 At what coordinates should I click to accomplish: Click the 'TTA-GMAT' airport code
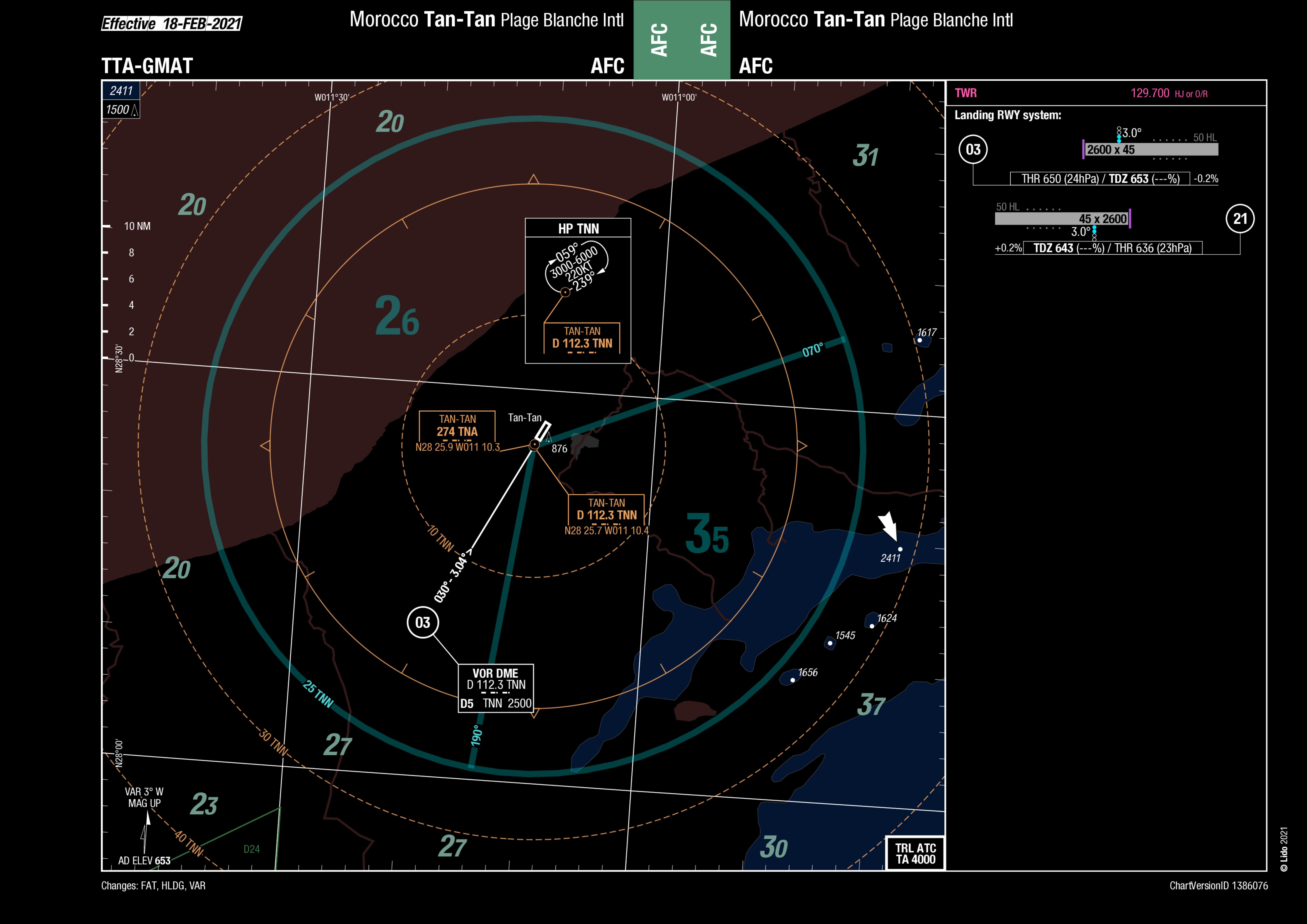point(147,66)
